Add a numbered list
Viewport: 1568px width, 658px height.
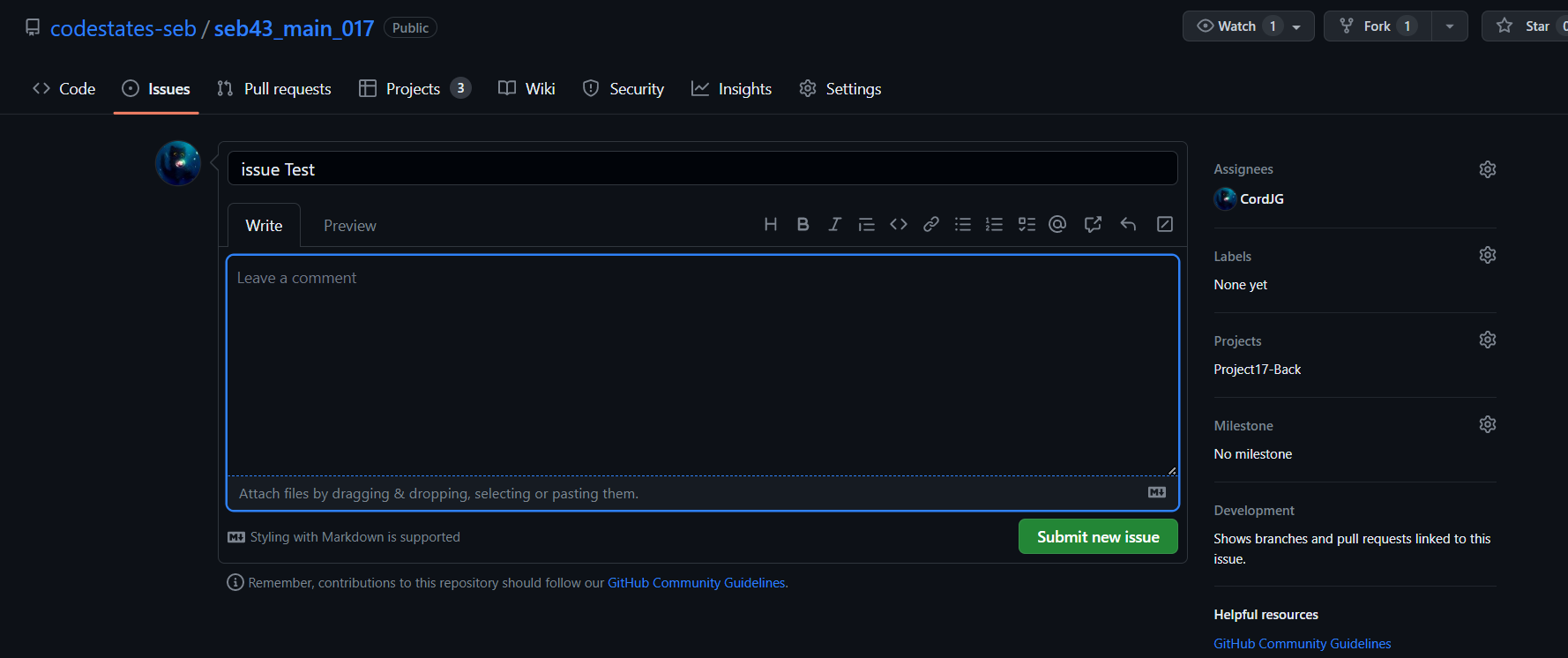(995, 224)
